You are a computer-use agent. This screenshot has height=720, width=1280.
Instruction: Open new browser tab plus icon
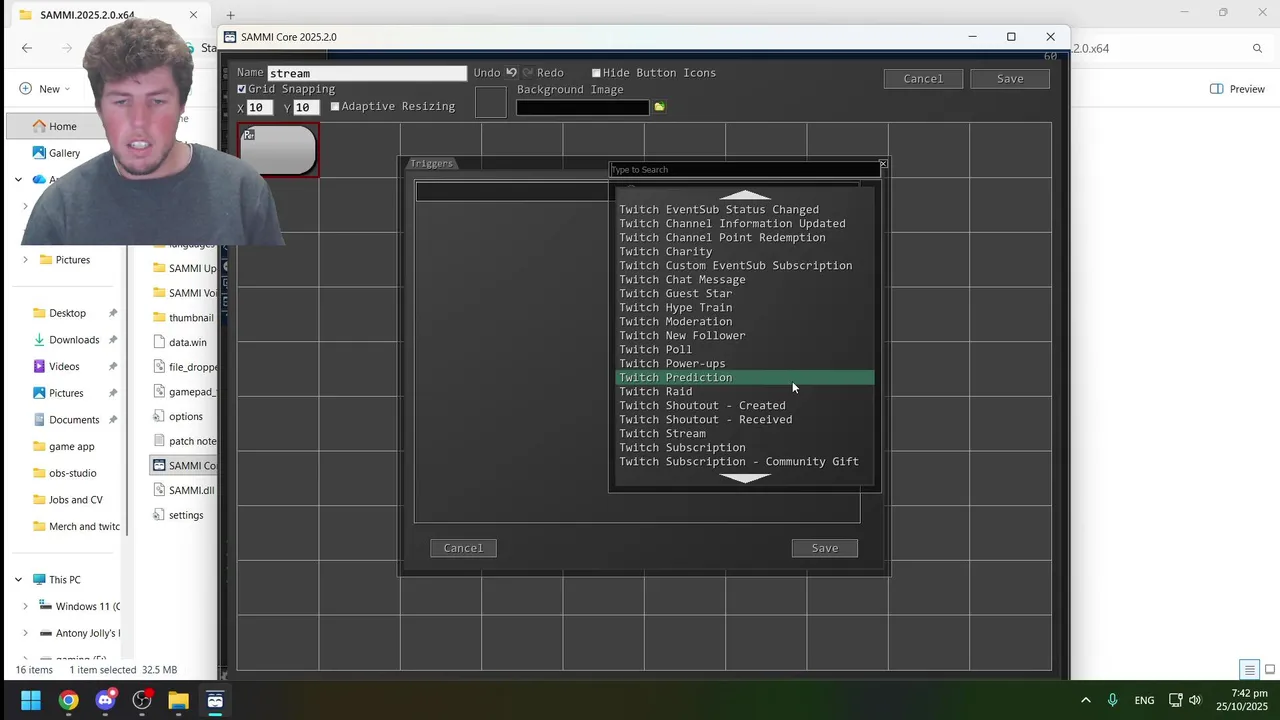(230, 15)
